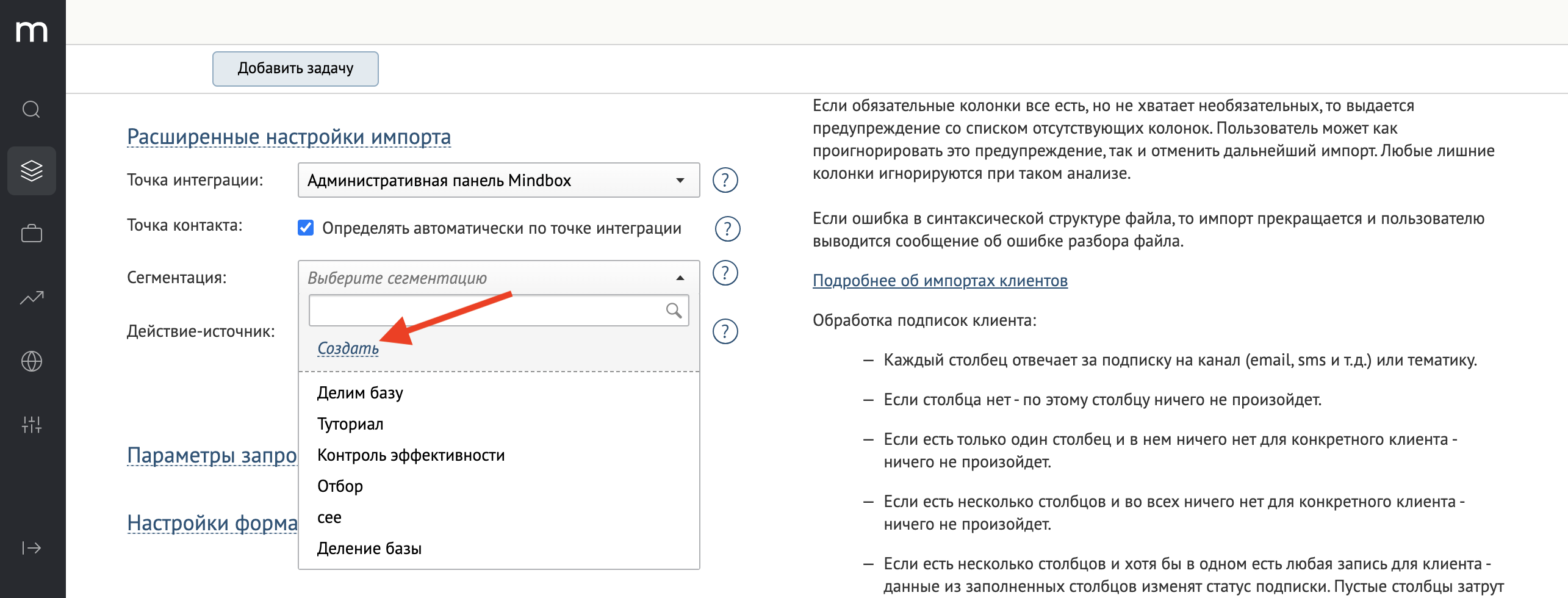Screen dimensions: 1568x598
Task: Show help for Сегментация field
Action: click(x=725, y=273)
